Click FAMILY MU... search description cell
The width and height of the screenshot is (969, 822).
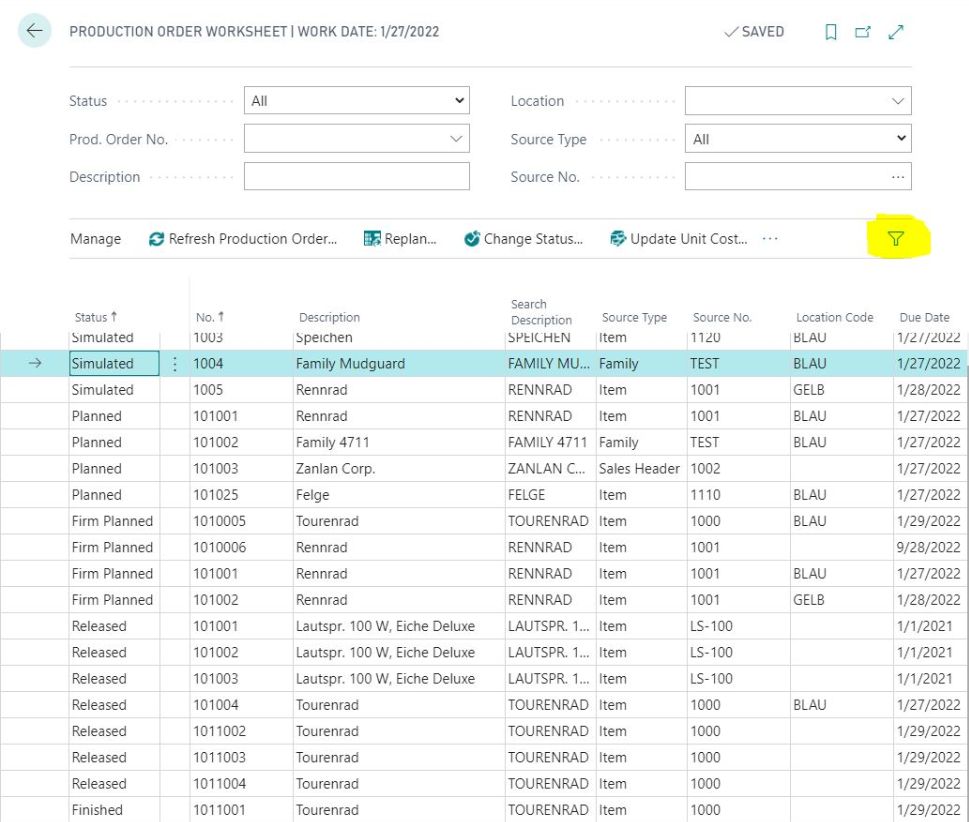[550, 363]
